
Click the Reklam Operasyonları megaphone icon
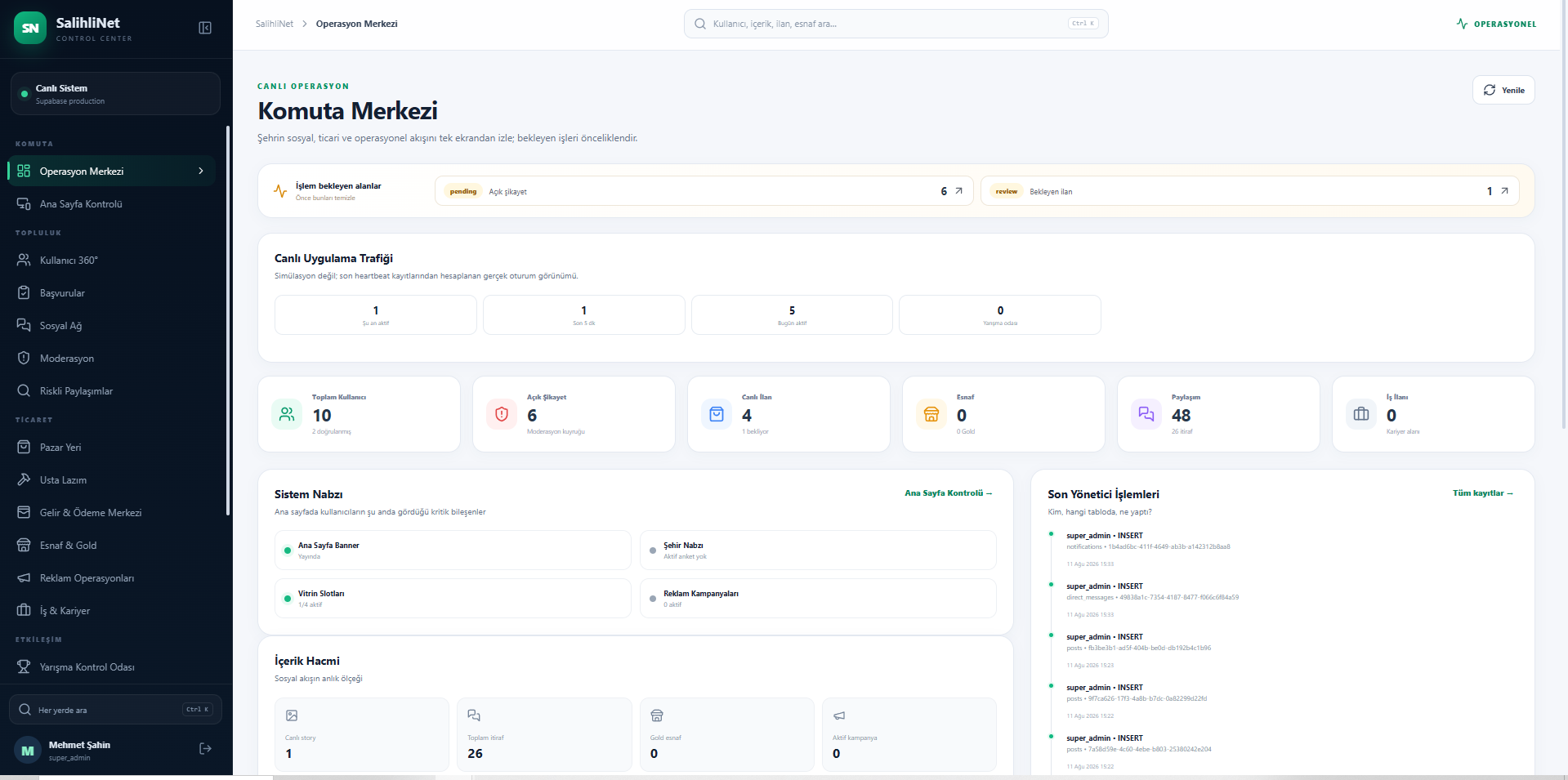click(x=24, y=577)
